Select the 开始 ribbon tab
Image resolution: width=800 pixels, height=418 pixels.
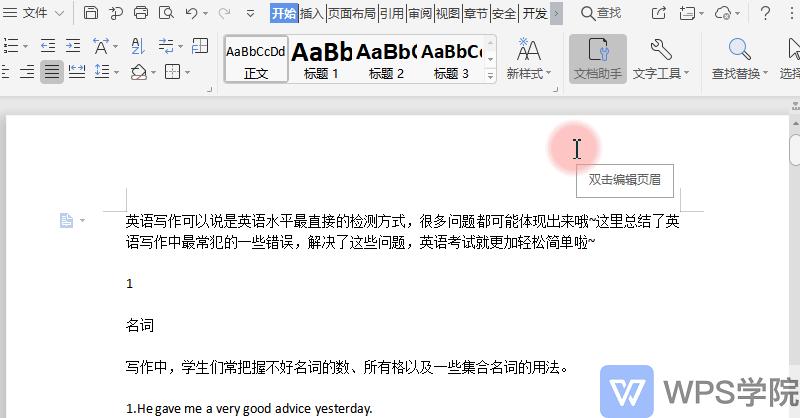[x=284, y=13]
